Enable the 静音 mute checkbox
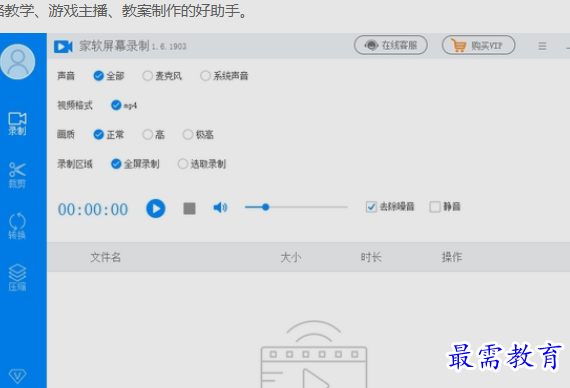The image size is (570, 388). point(435,207)
